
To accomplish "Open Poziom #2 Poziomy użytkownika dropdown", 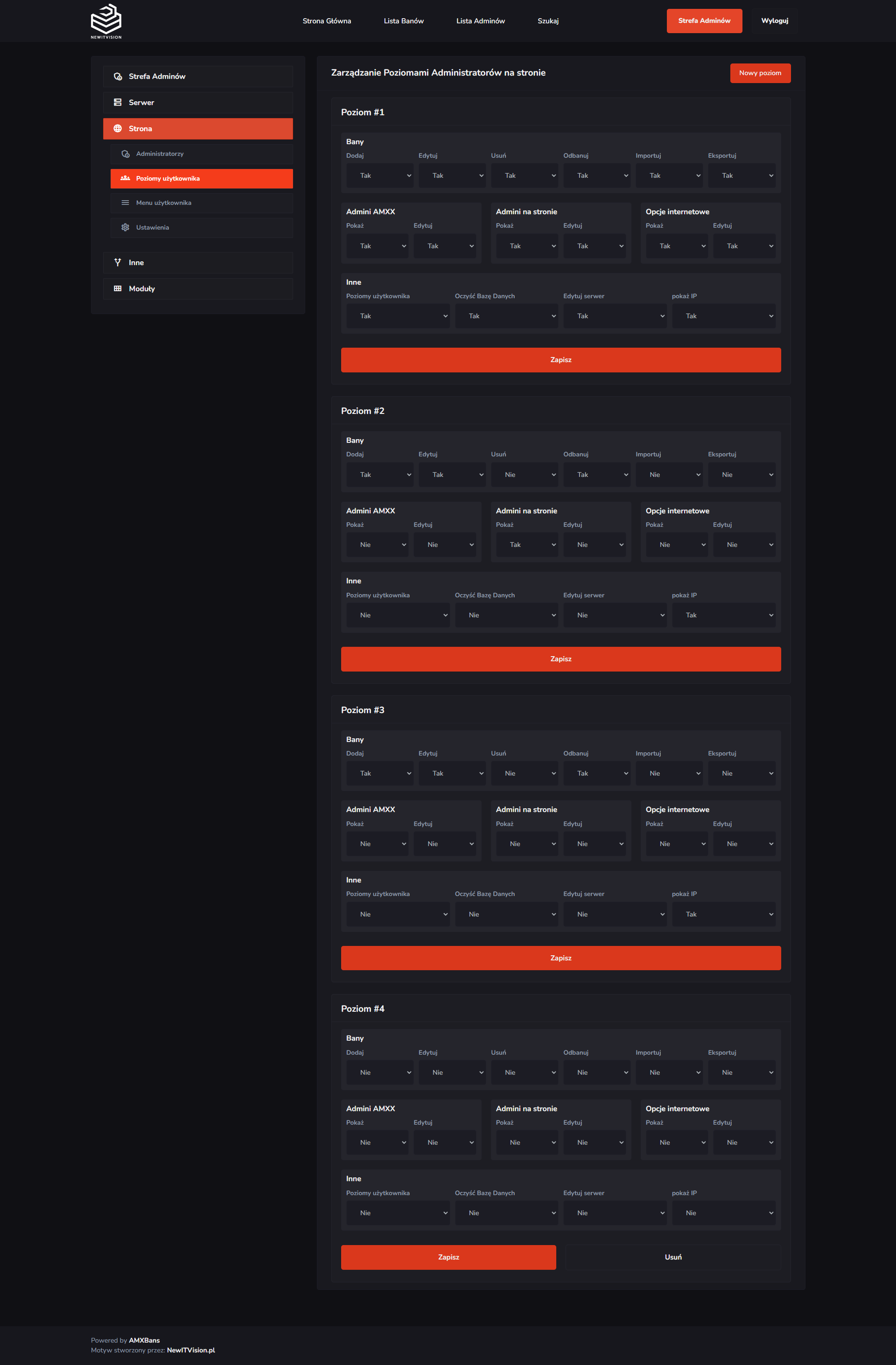I will pos(398,616).
